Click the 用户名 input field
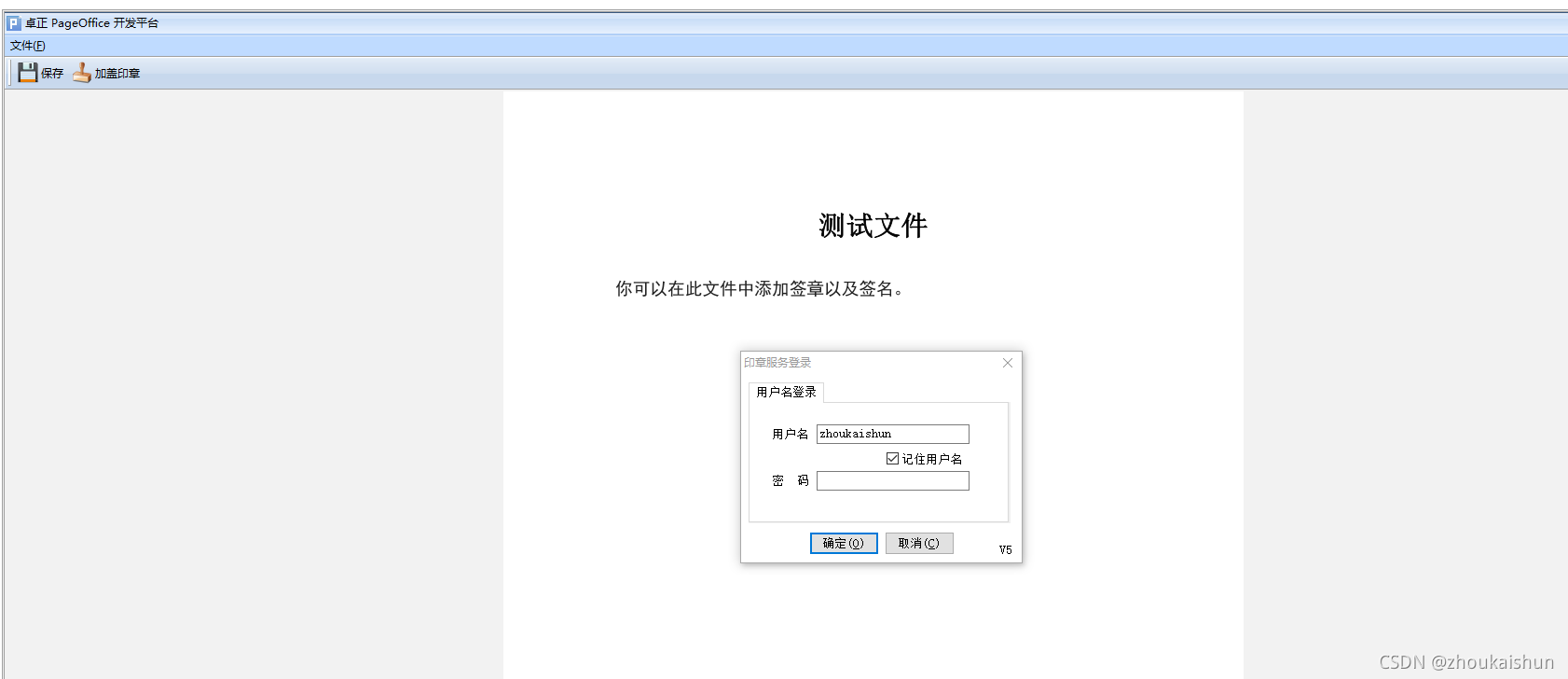The height and width of the screenshot is (679, 1568). click(893, 434)
